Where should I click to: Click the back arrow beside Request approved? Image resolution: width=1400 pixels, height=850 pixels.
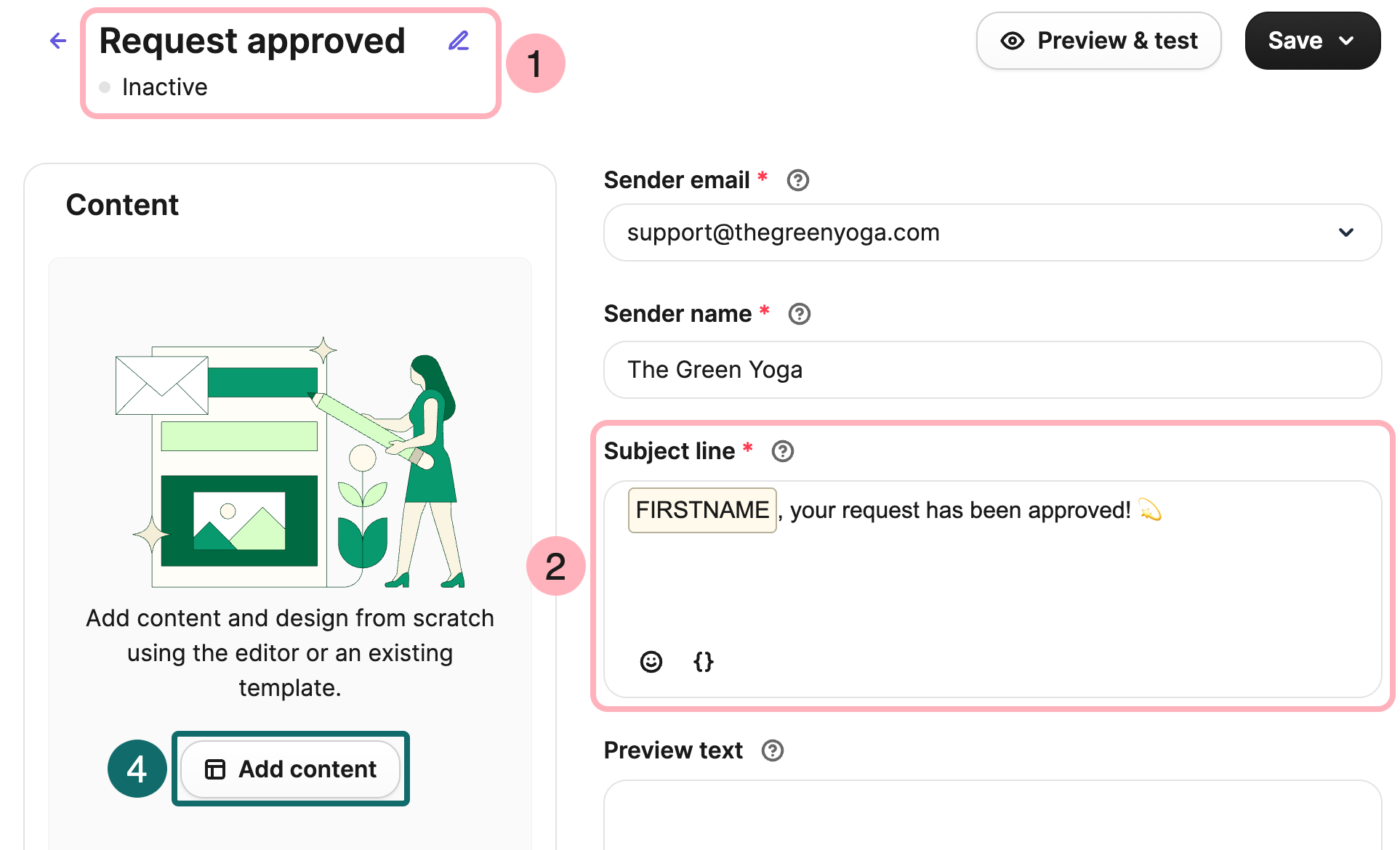57,41
